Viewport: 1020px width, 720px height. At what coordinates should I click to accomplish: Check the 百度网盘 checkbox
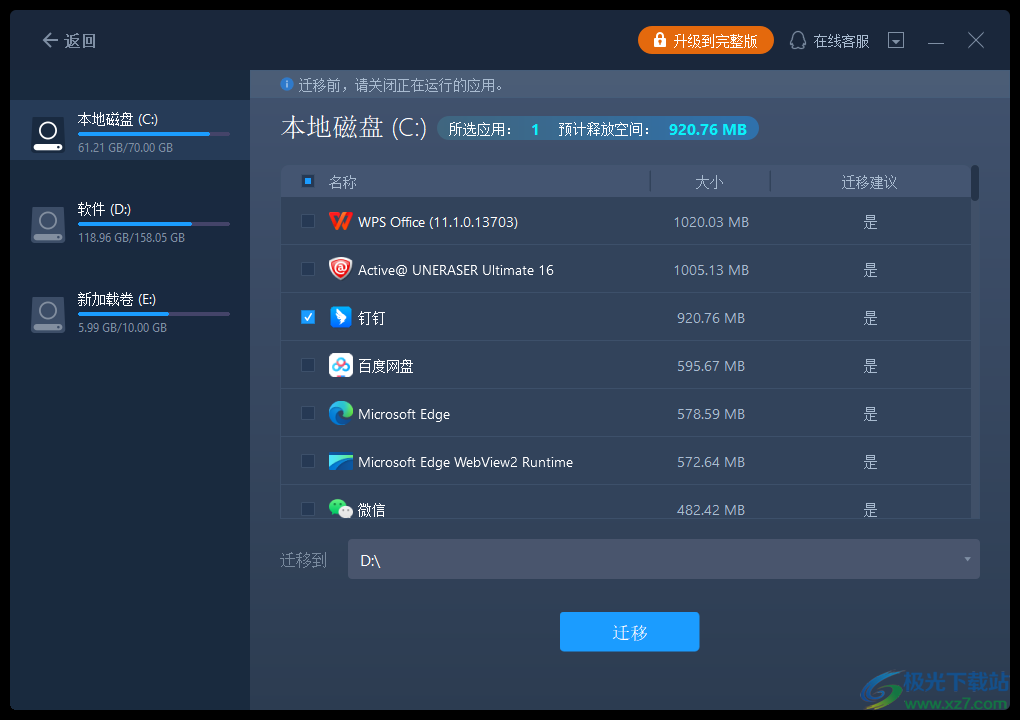click(308, 366)
